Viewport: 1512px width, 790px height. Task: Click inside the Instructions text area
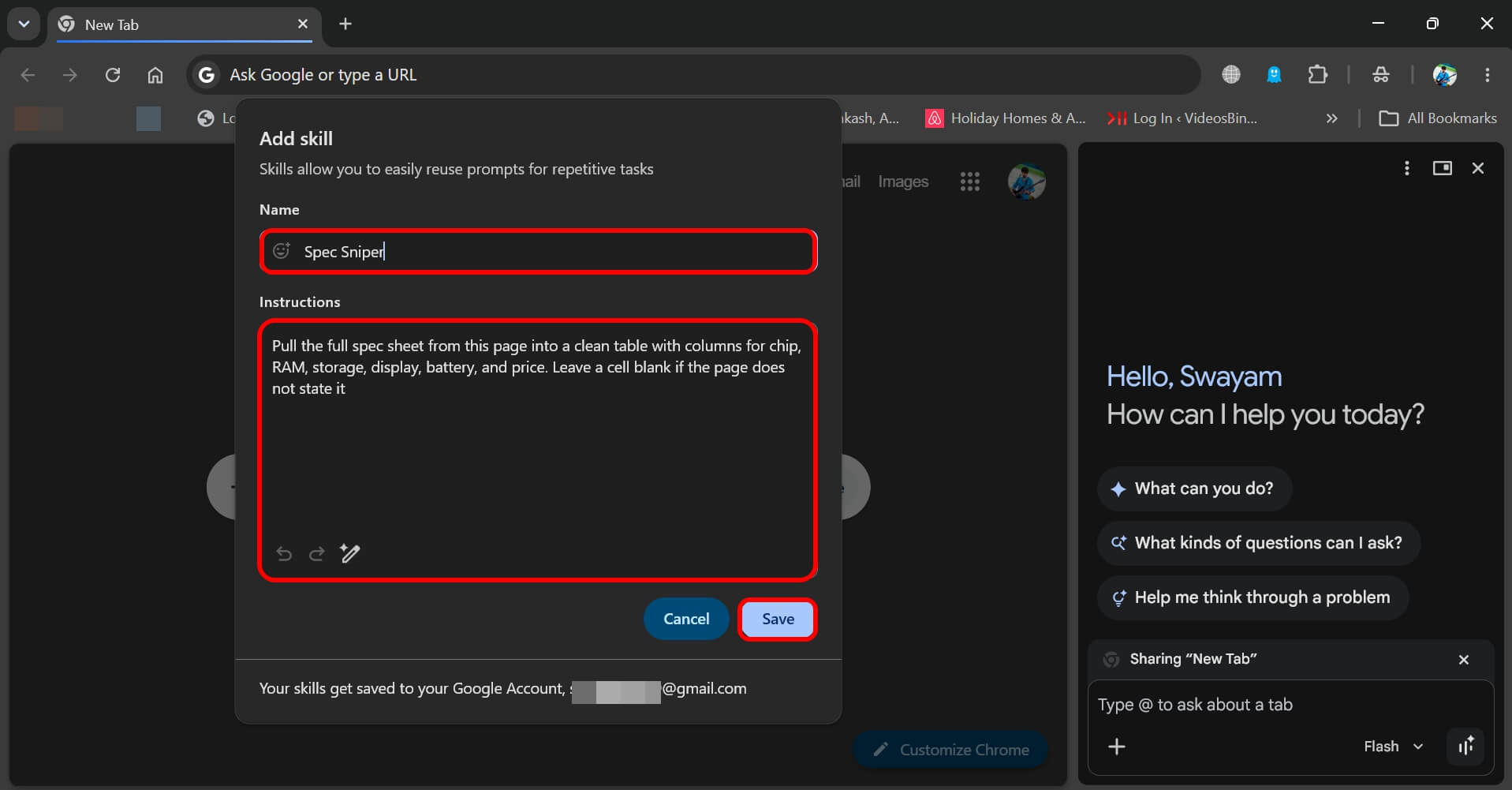coord(538,450)
